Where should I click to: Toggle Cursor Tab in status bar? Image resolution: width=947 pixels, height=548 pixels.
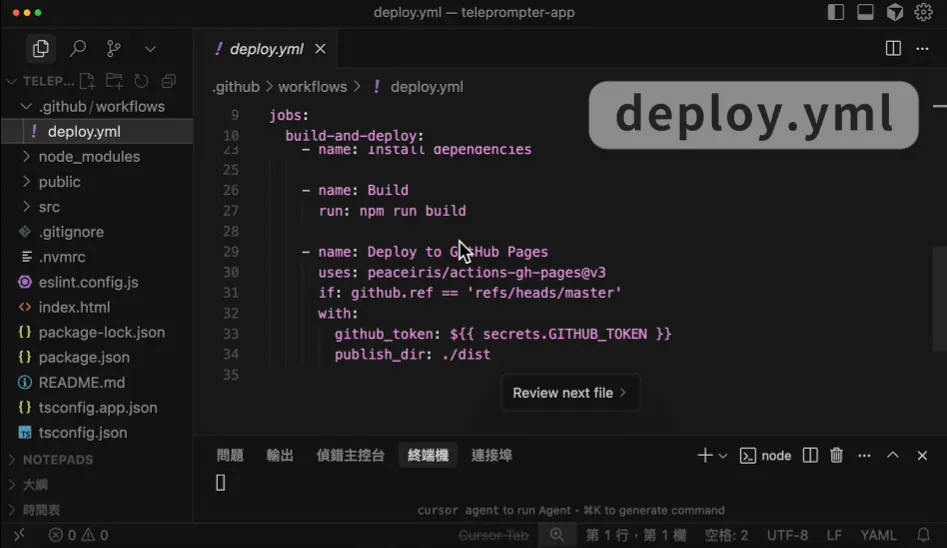point(493,535)
